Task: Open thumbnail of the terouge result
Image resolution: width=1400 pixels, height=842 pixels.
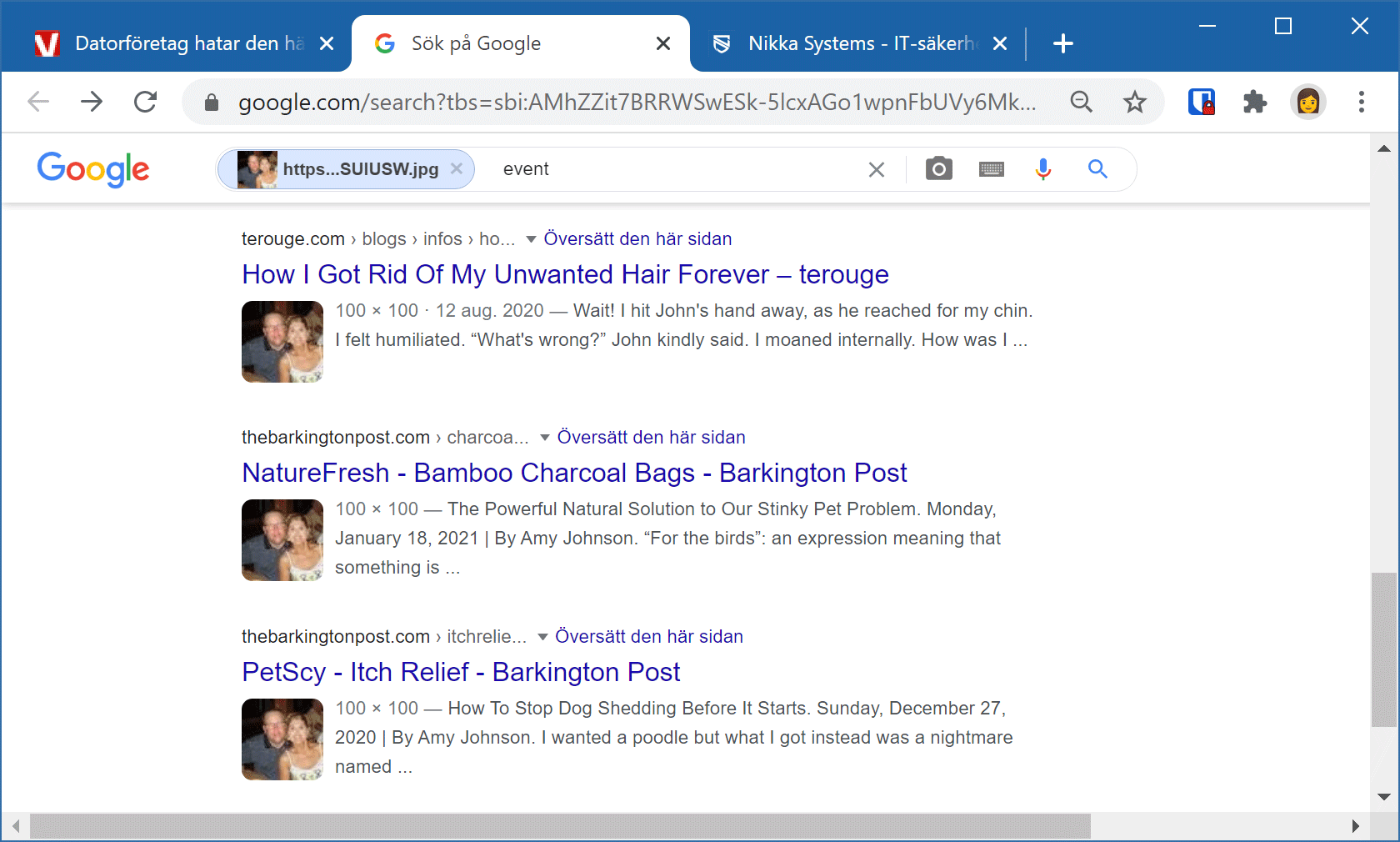Action: click(282, 342)
